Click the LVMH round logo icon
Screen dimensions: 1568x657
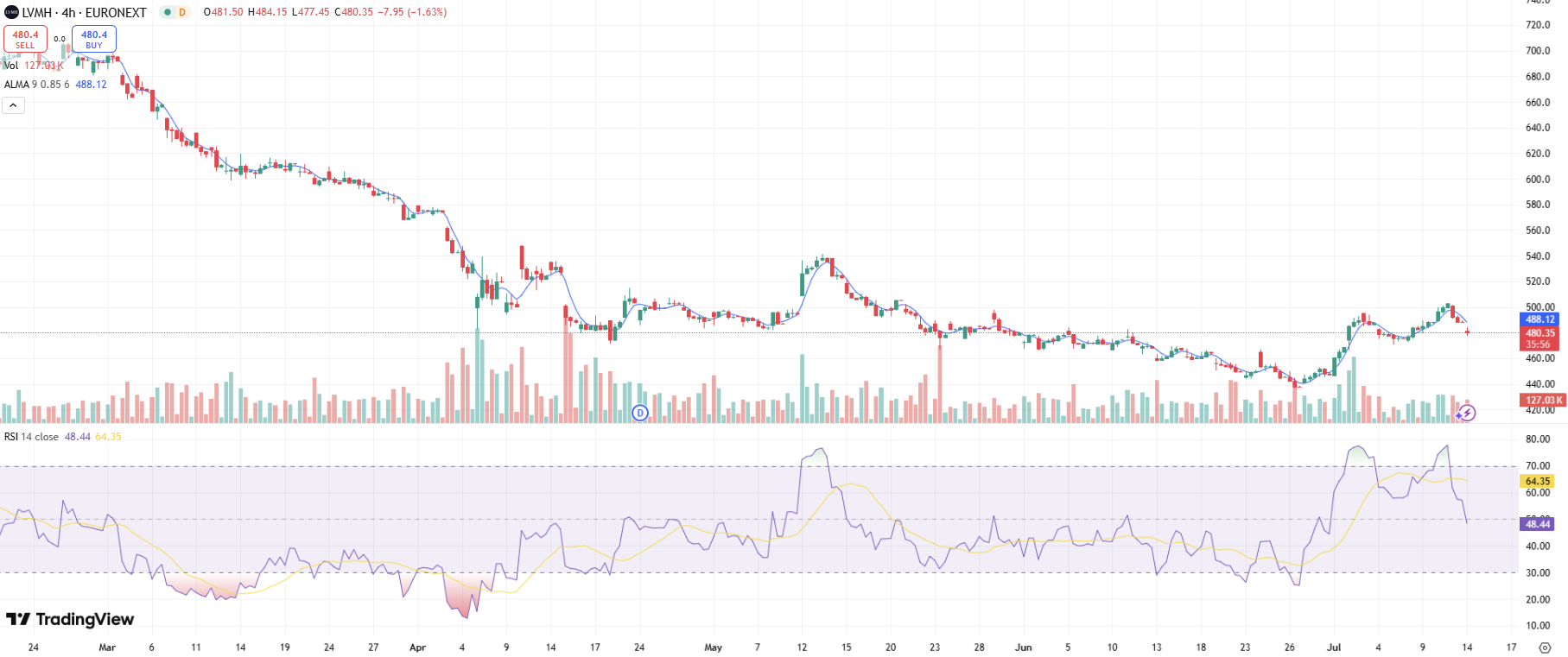pyautogui.click(x=11, y=12)
